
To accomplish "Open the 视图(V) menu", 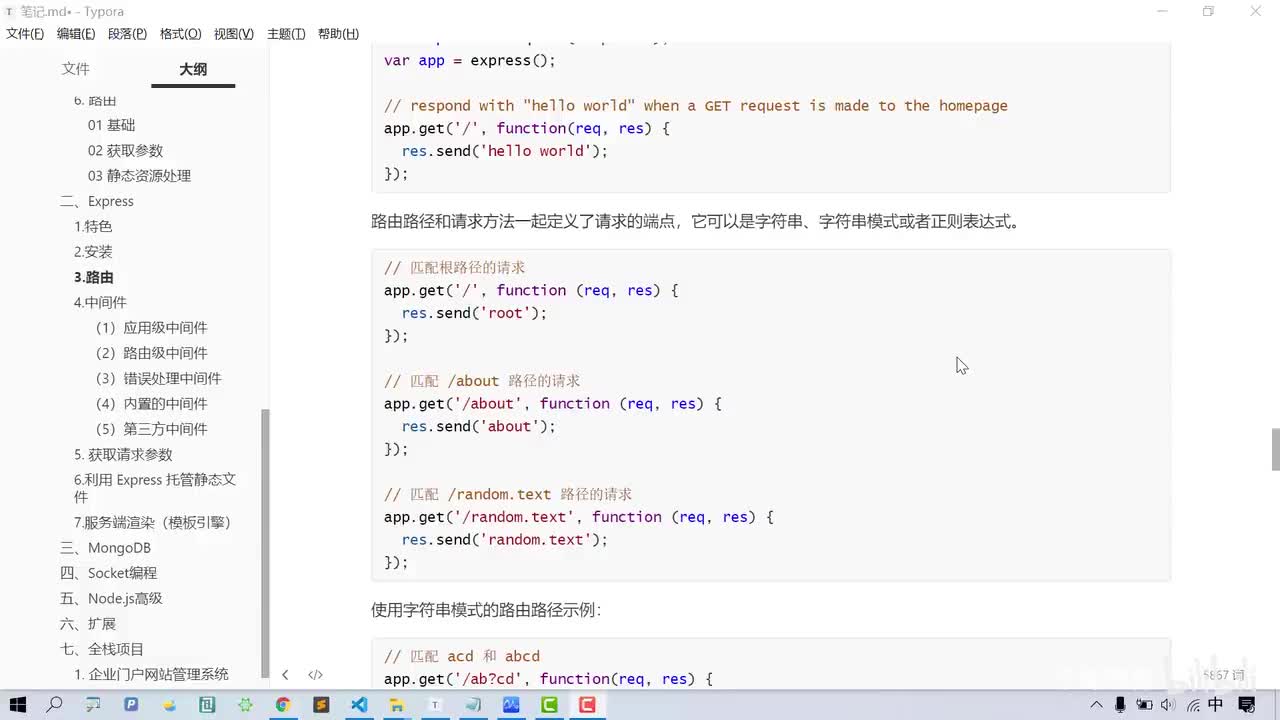I will pos(233,34).
